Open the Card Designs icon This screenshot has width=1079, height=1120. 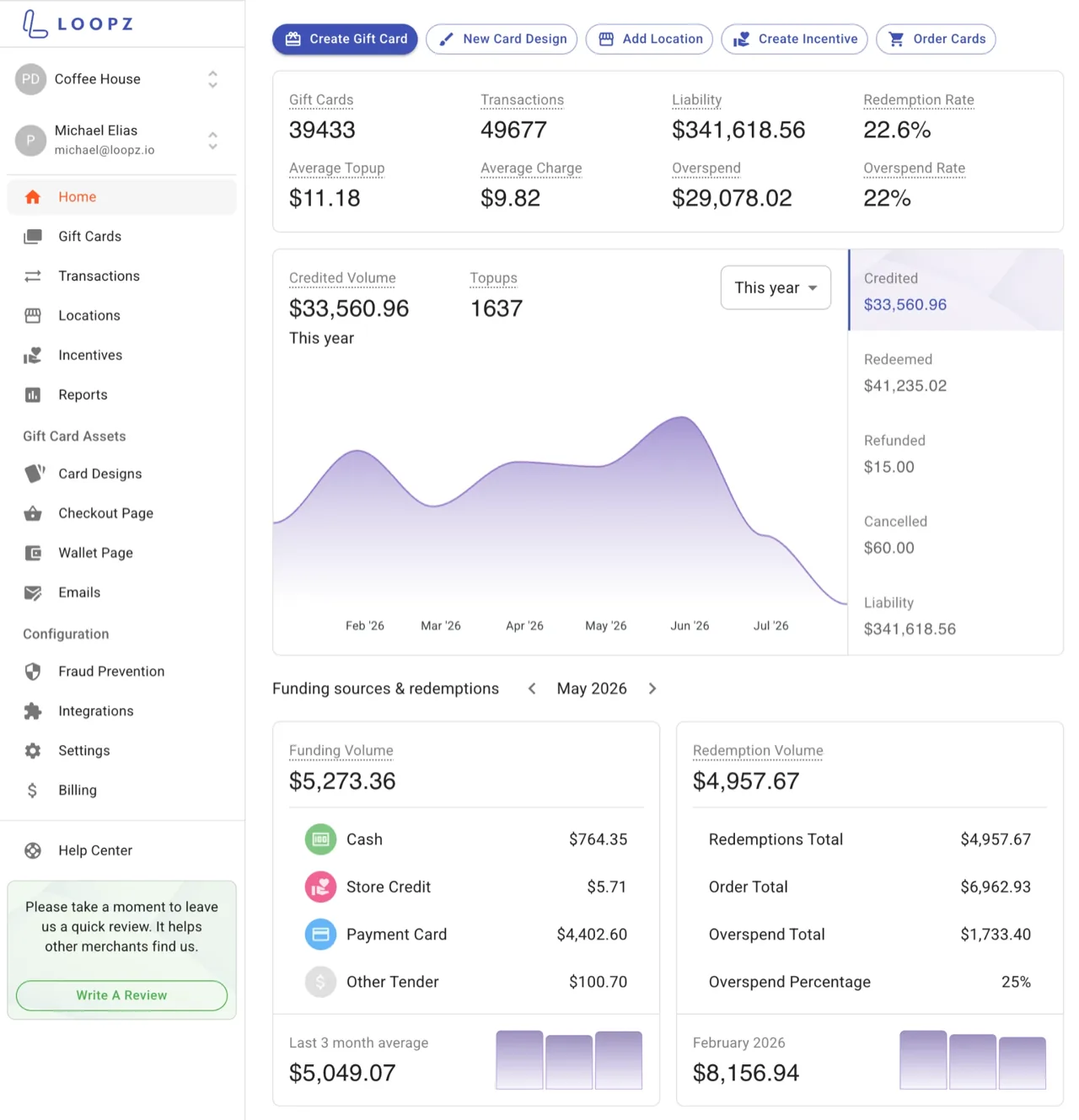[34, 474]
